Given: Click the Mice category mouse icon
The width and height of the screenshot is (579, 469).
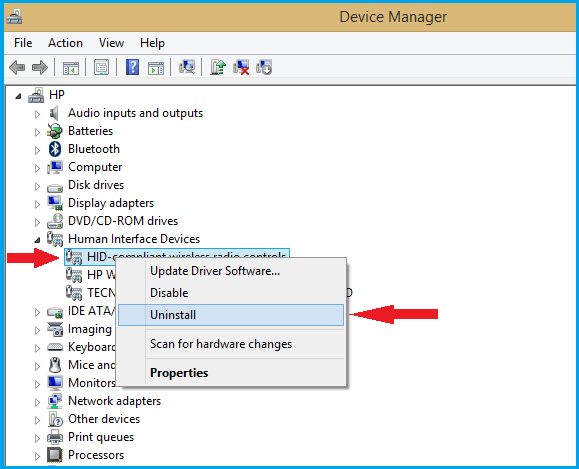Looking at the screenshot, I should tap(55, 365).
